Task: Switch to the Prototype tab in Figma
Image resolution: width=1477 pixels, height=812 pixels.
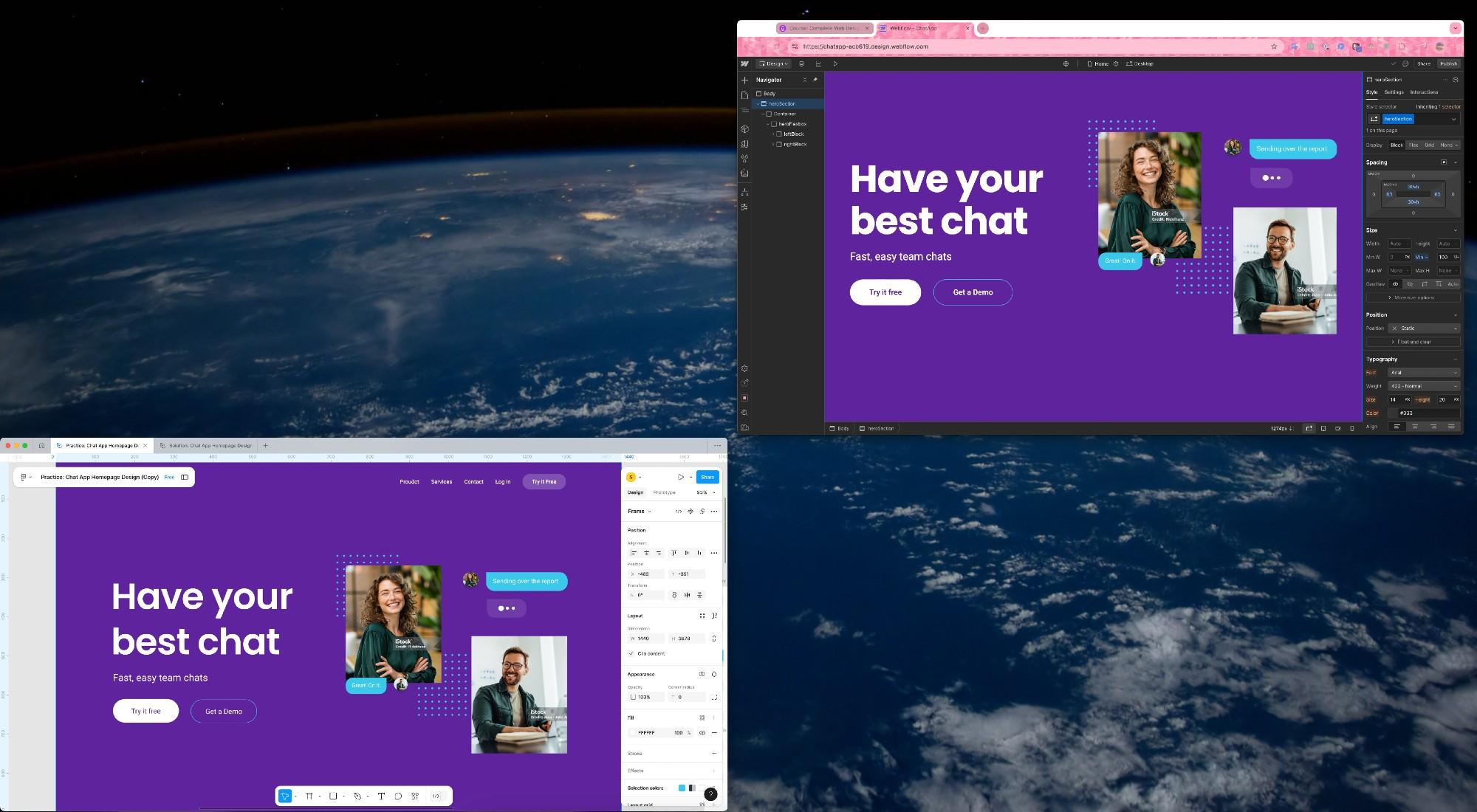Action: coord(664,492)
